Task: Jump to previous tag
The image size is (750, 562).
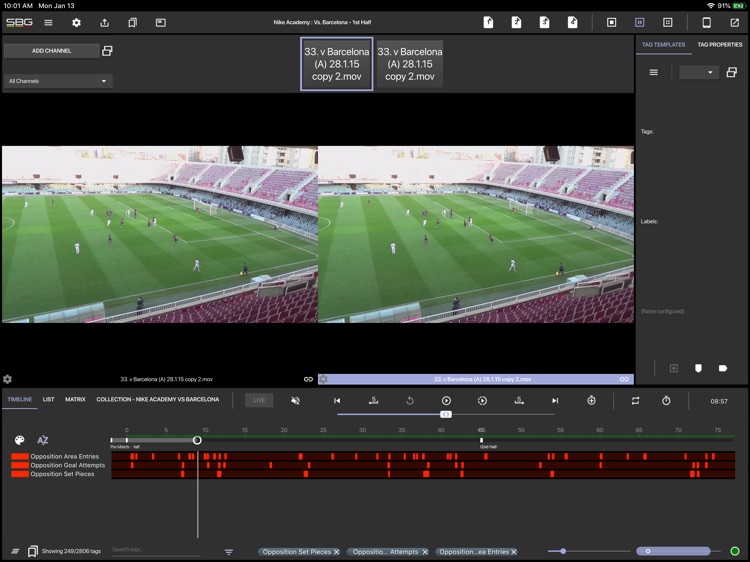Action: pos(374,400)
